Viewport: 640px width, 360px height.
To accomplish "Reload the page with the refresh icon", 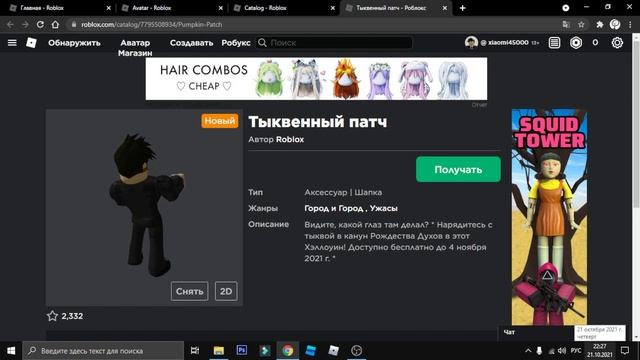I will pyautogui.click(x=40, y=24).
